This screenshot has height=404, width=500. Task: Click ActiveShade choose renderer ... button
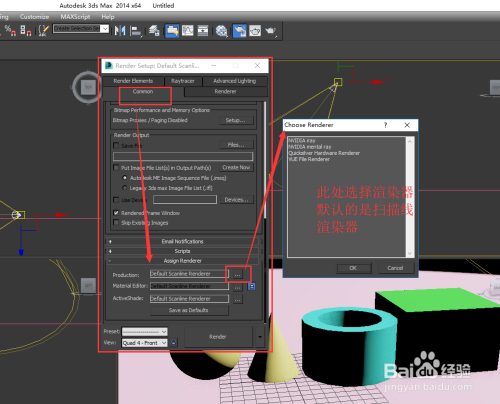click(x=237, y=299)
